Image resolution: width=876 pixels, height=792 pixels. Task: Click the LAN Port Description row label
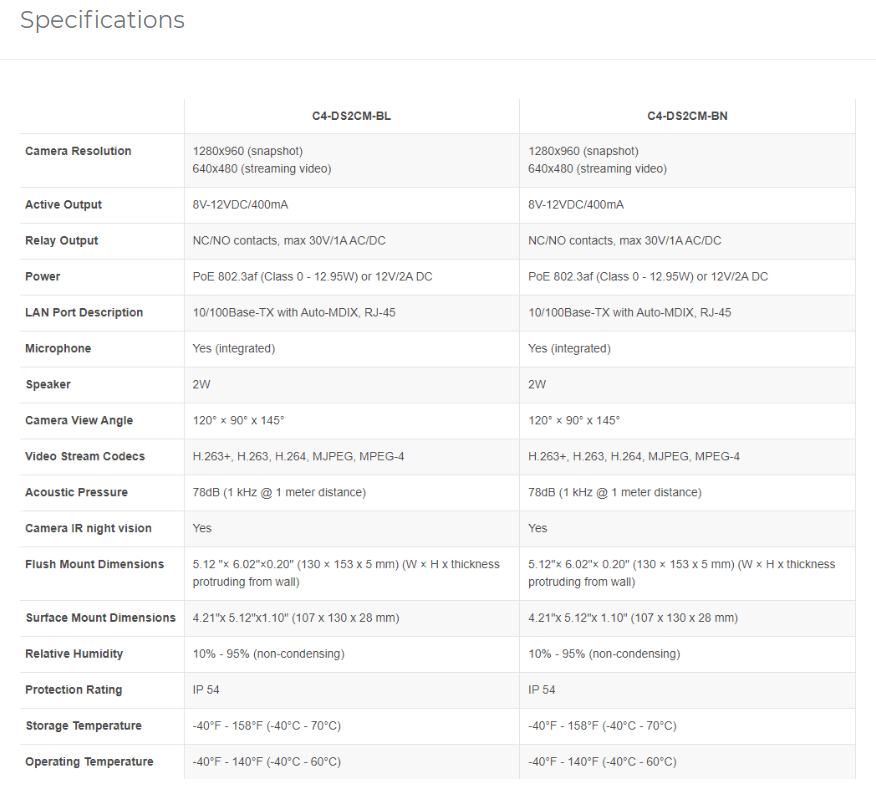[x=84, y=313]
